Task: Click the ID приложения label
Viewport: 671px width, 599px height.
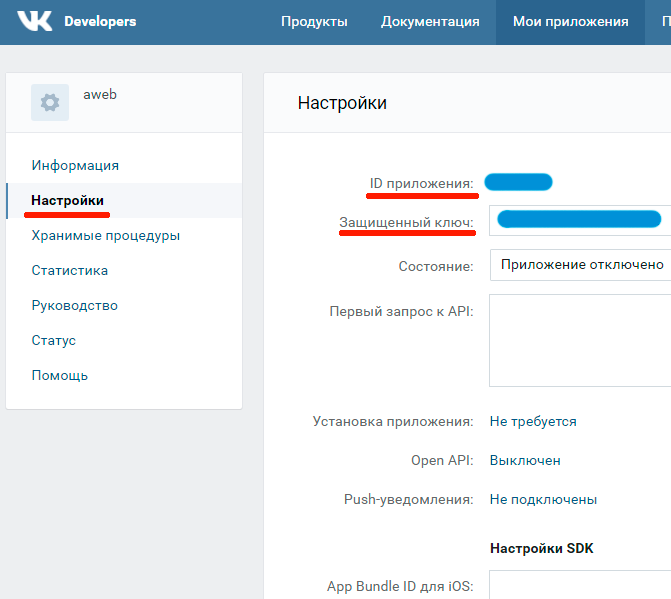Action: point(422,184)
